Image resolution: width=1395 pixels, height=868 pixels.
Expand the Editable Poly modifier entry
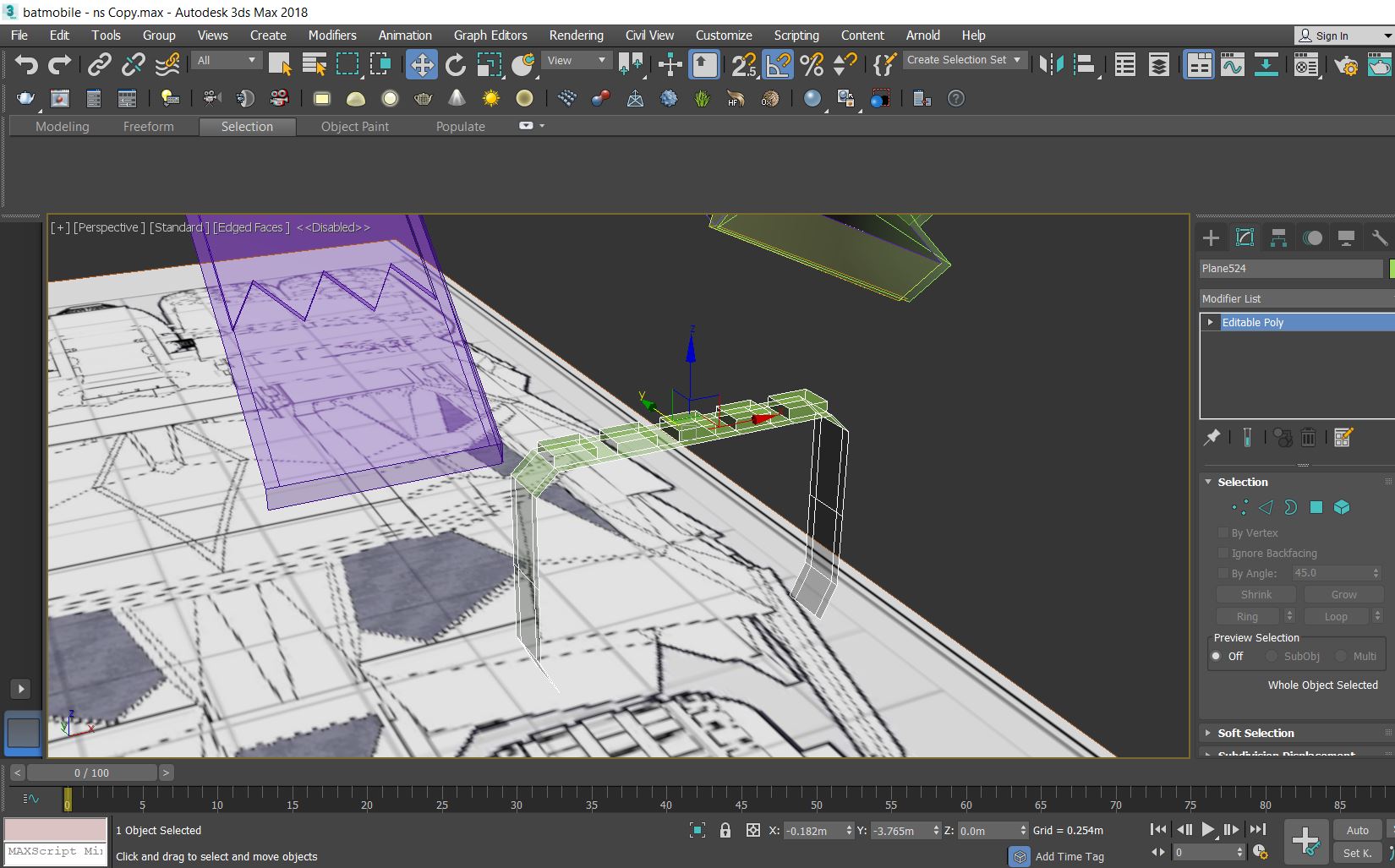1211,322
